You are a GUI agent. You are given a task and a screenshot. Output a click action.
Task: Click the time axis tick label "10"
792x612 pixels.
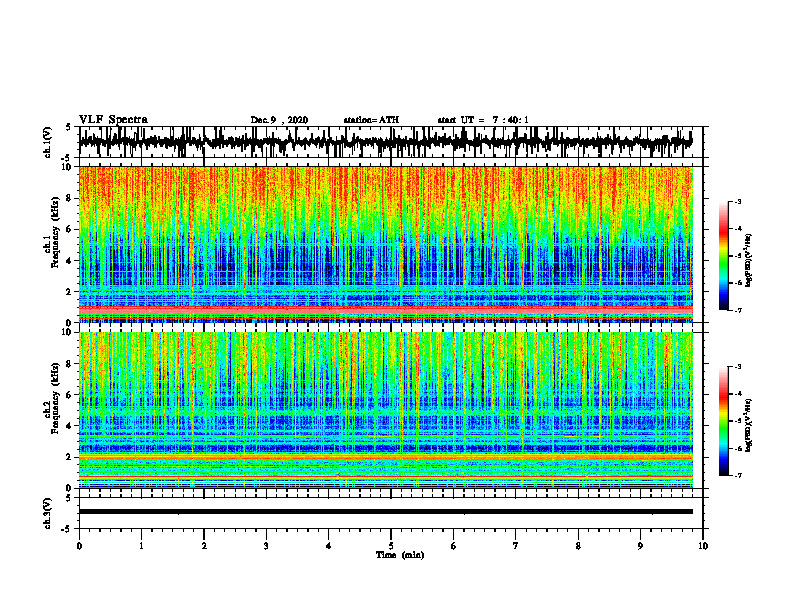pos(703,546)
